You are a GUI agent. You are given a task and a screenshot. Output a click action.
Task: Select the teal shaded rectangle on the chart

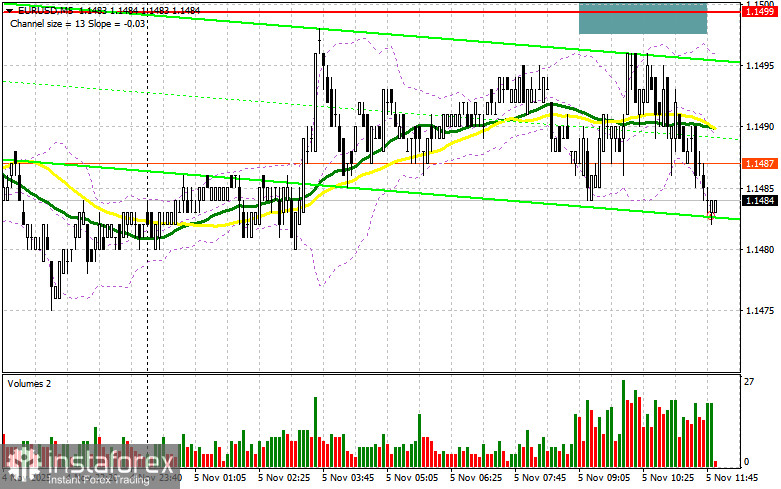click(x=643, y=18)
